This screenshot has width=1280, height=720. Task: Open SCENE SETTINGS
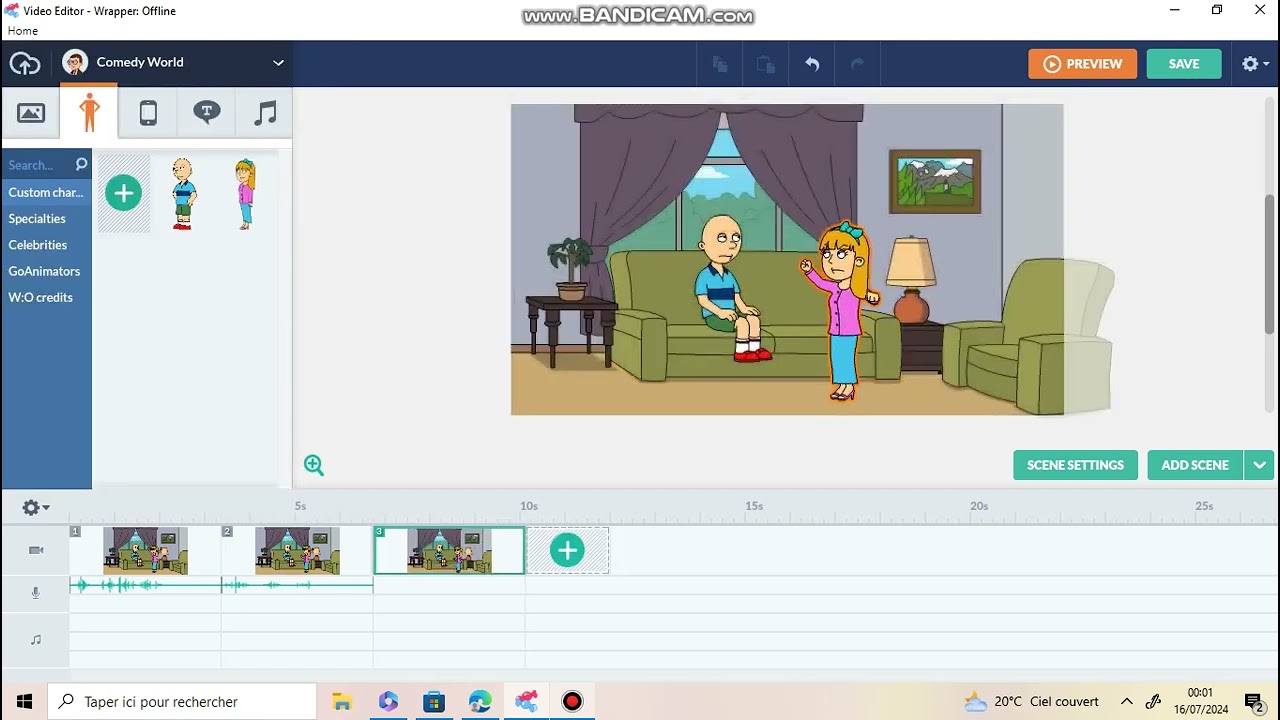pos(1075,465)
